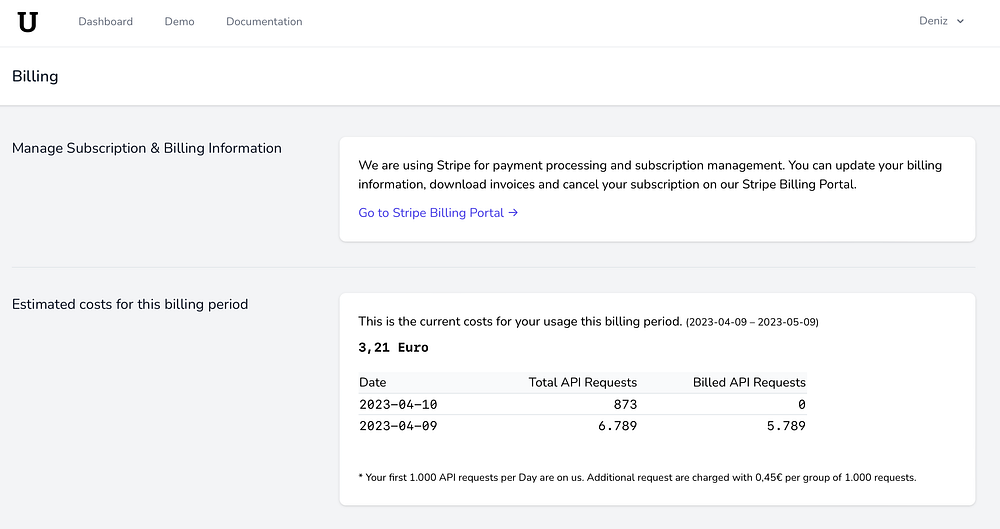The image size is (1000, 529).
Task: Click the chevron next to Deniz
Action: 960,21
